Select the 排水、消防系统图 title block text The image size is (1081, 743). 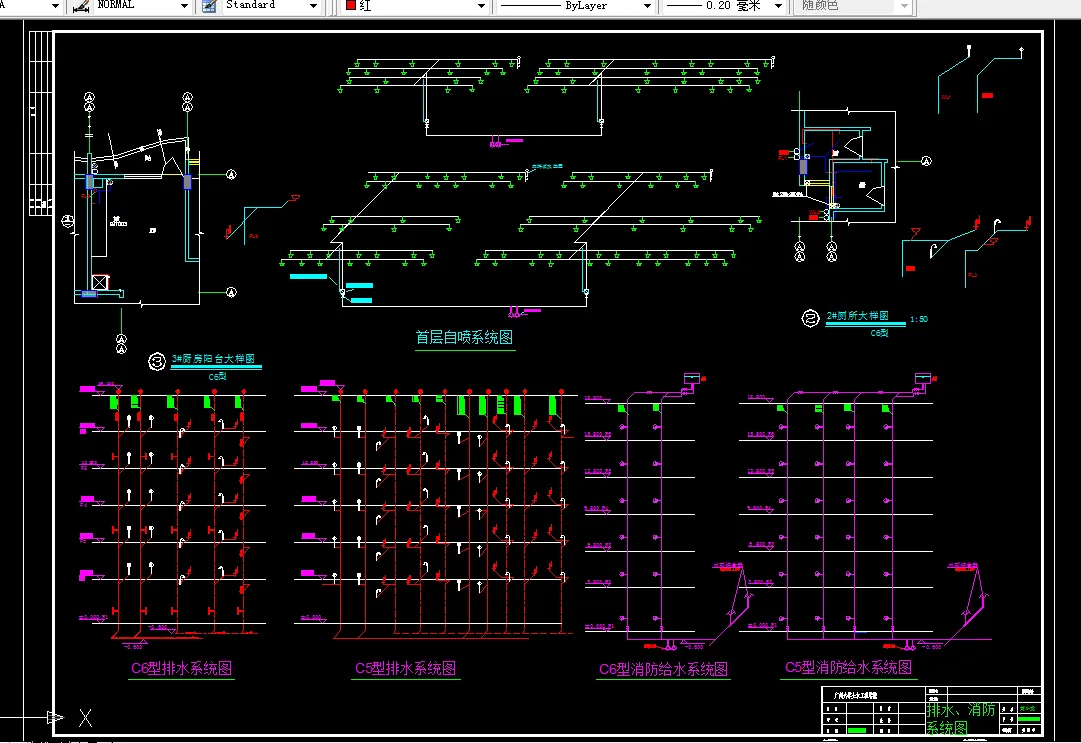(x=960, y=719)
